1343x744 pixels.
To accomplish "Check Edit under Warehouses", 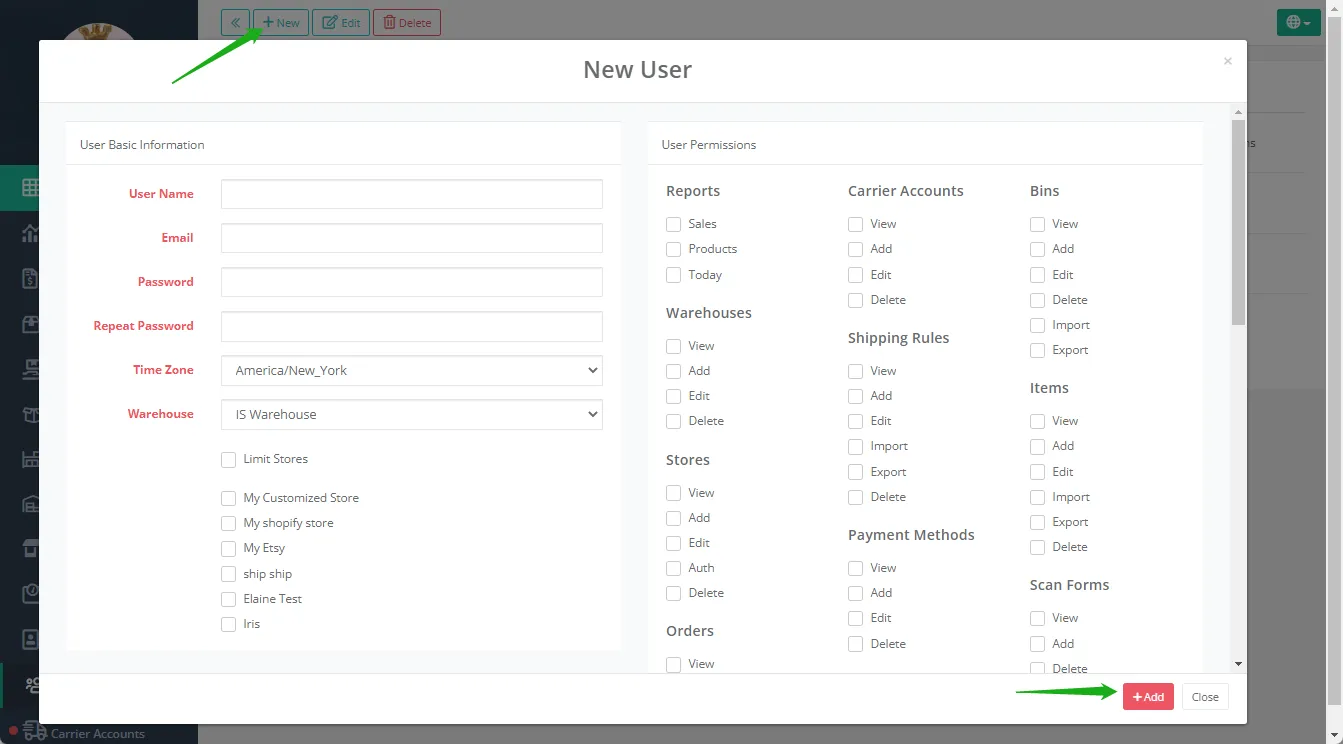I will [674, 396].
